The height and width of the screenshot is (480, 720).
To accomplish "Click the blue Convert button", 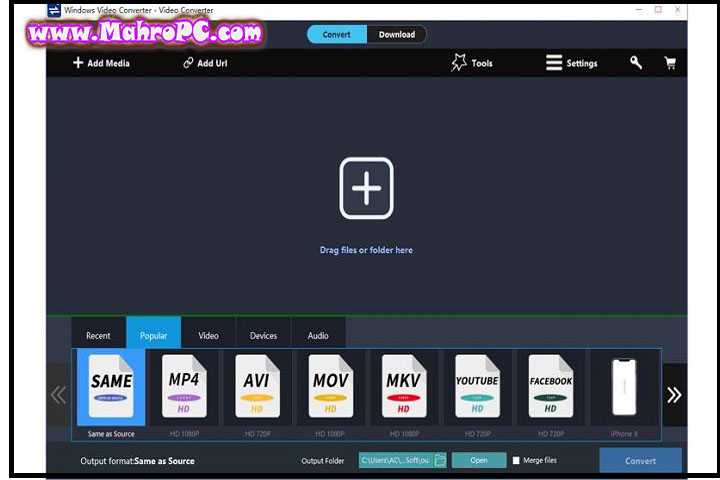I will pyautogui.click(x=640, y=461).
